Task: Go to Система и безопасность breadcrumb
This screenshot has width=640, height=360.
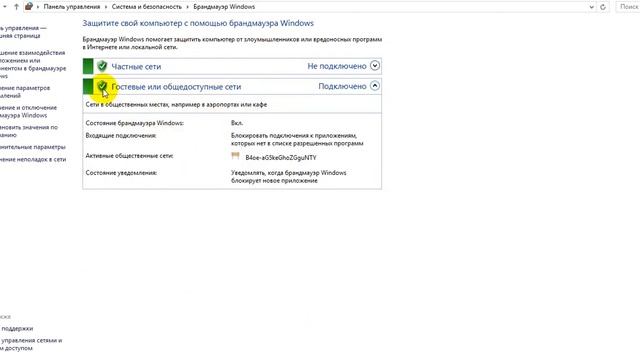Action: point(147,7)
